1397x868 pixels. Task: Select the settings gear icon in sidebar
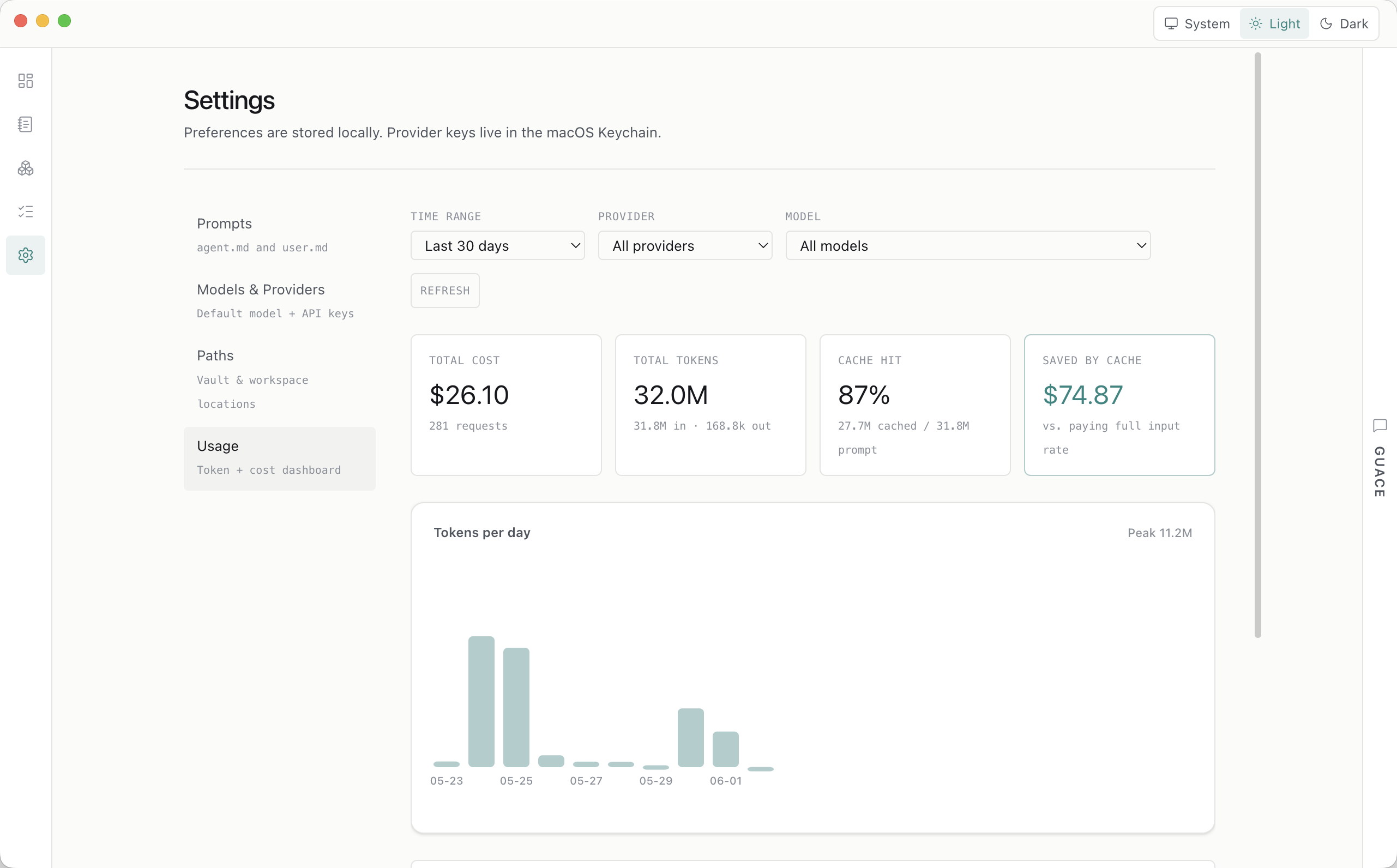point(25,255)
